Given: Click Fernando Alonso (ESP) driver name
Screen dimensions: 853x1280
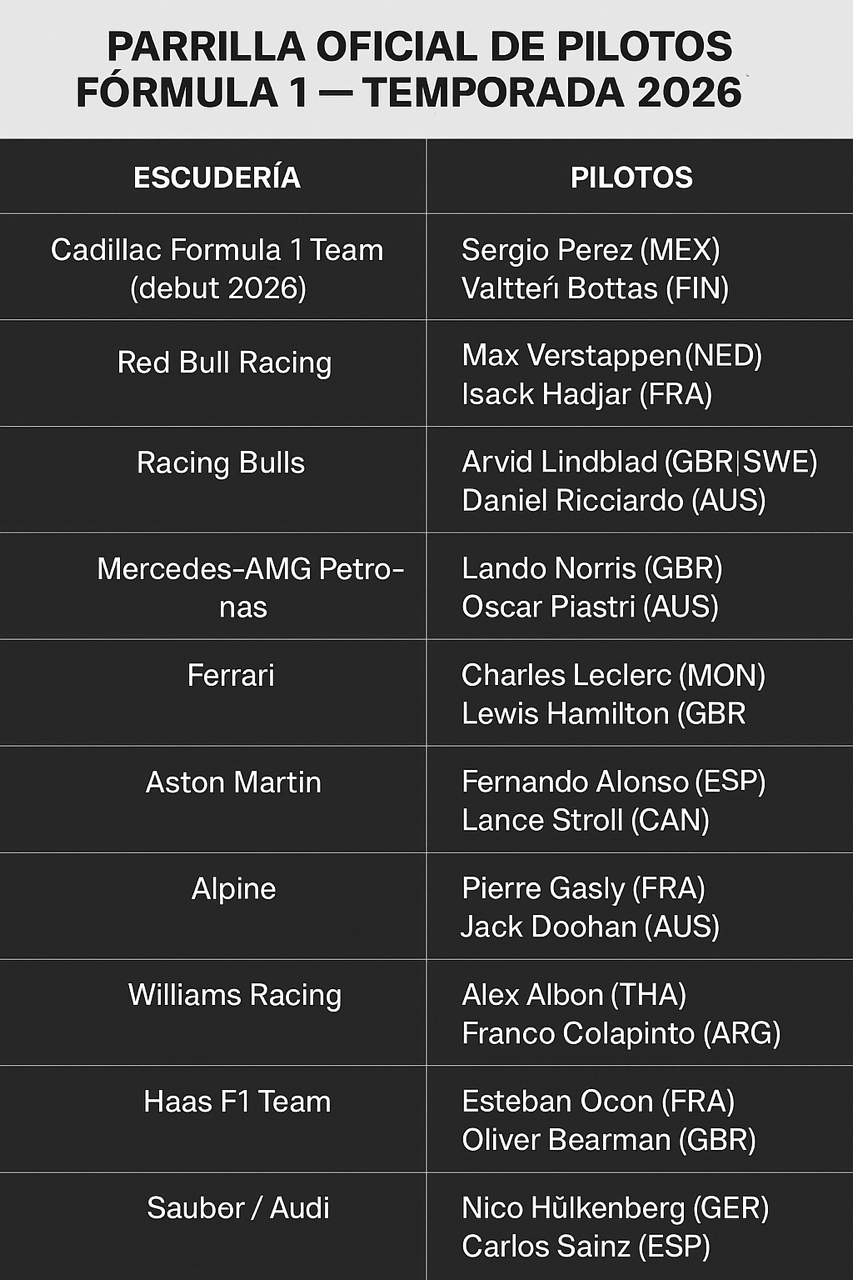Looking at the screenshot, I should (613, 782).
